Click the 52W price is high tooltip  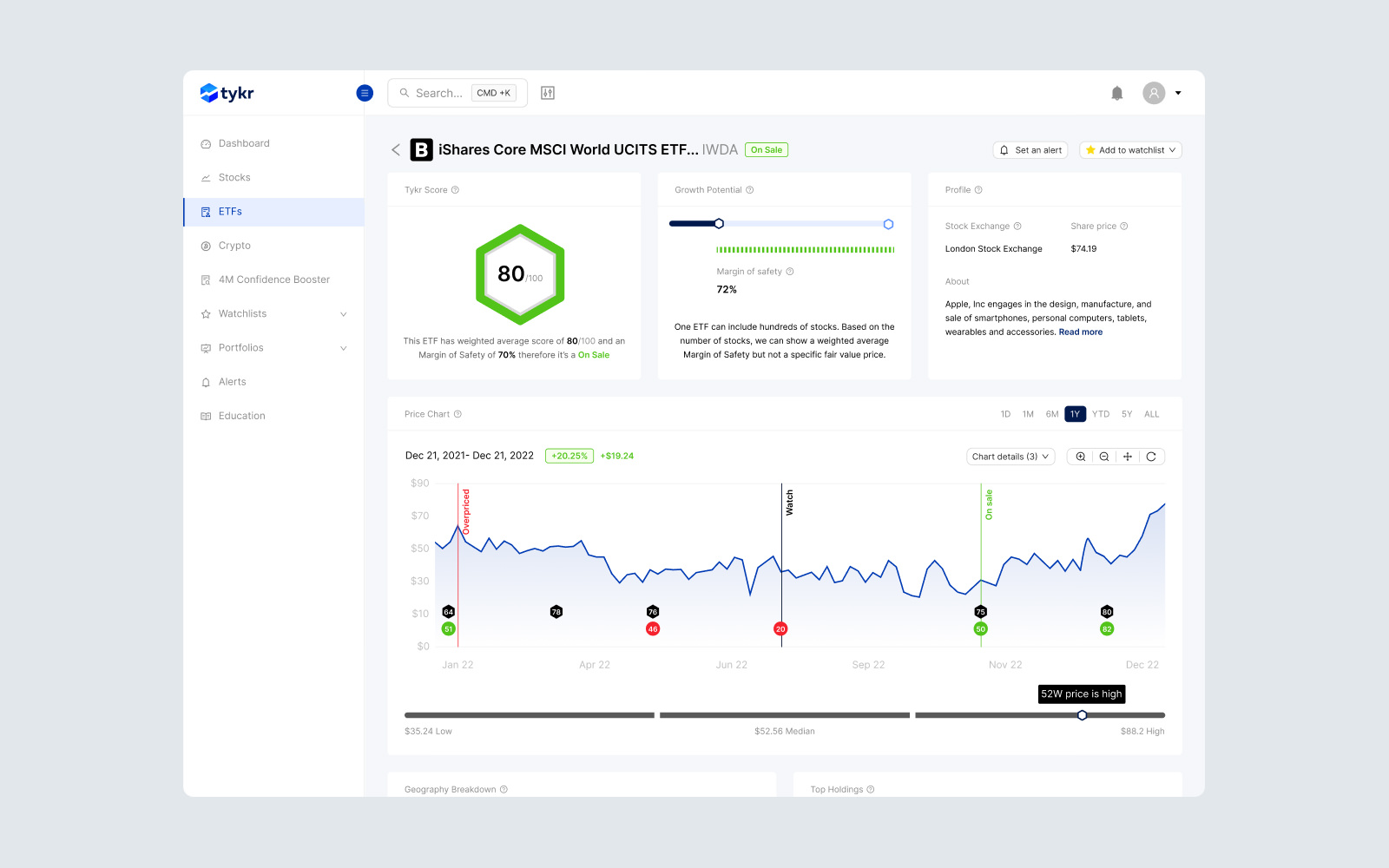[1082, 694]
